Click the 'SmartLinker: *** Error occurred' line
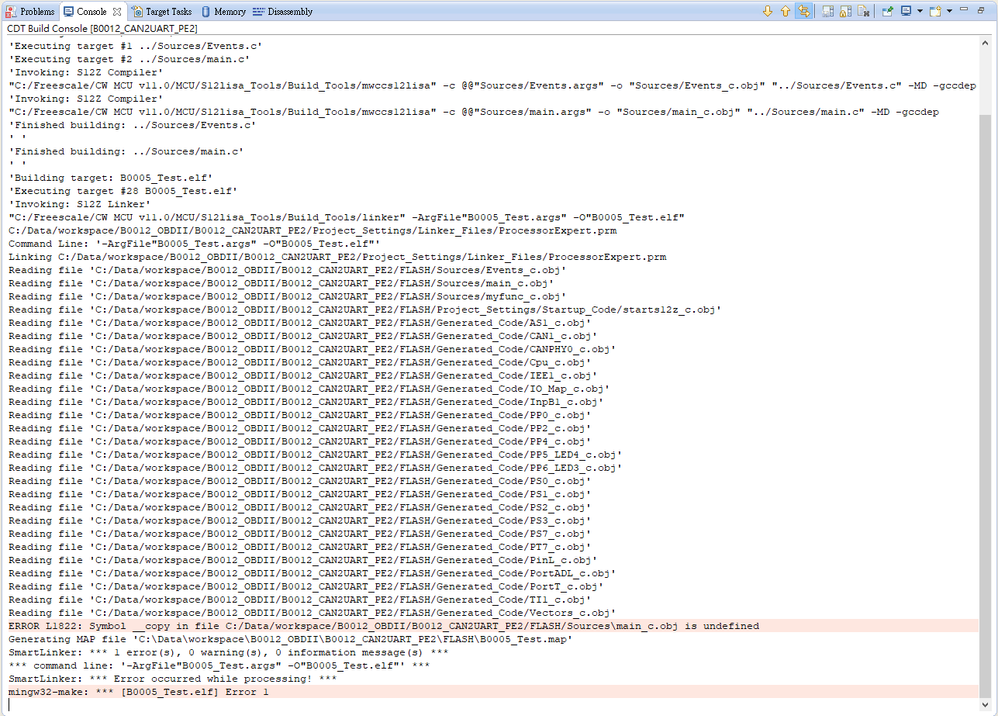Screen dimensions: 998x716 coord(172,679)
